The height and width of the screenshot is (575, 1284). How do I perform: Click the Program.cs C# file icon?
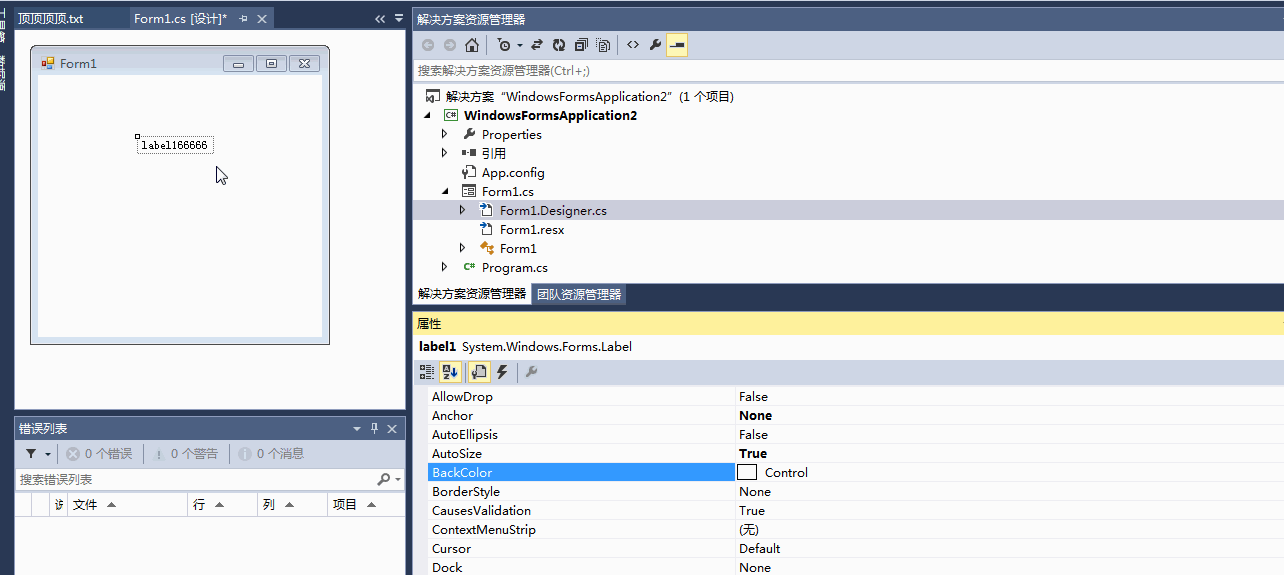(469, 268)
